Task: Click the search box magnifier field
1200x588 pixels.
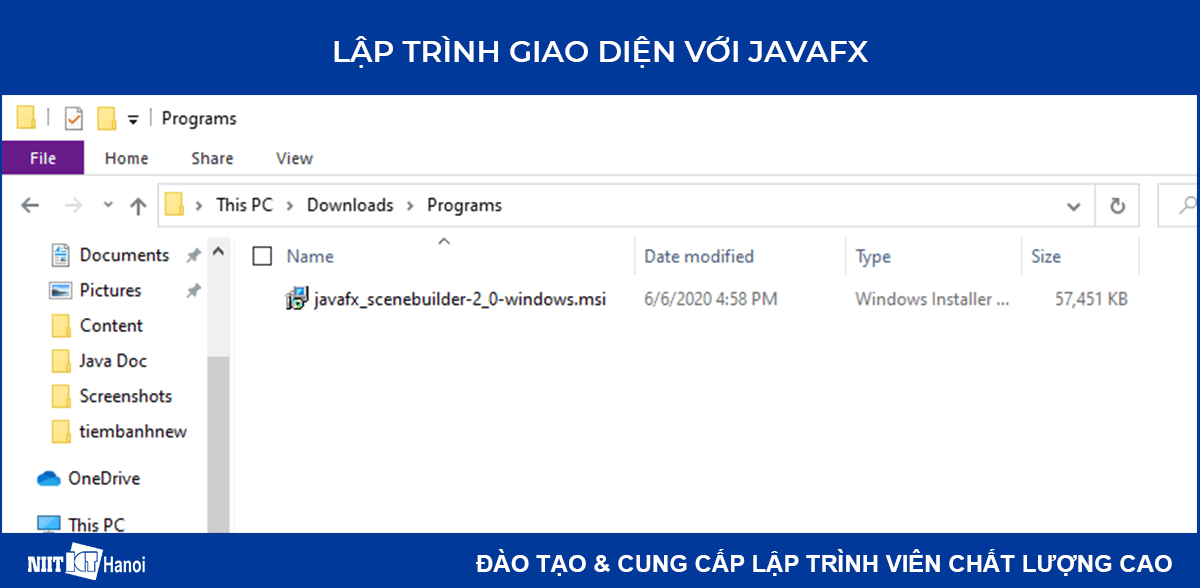Action: pyautogui.click(x=1178, y=206)
